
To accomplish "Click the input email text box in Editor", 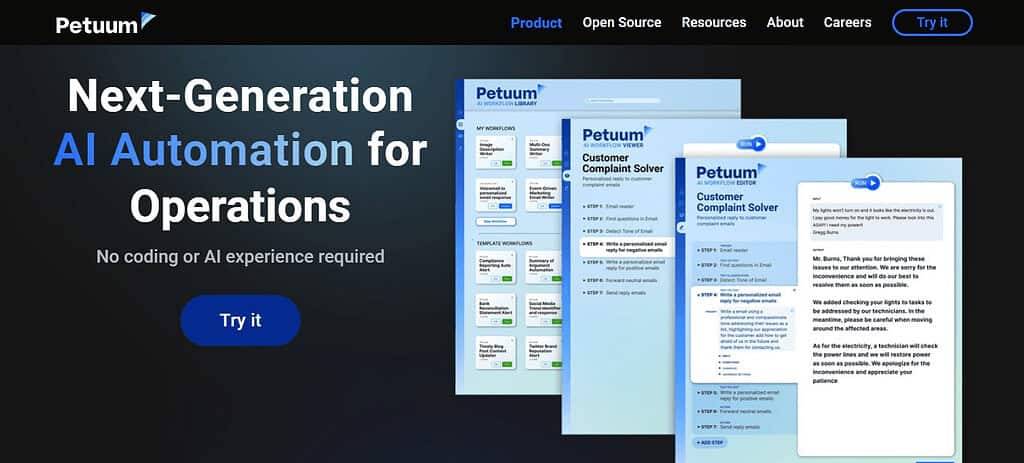I will [876, 221].
